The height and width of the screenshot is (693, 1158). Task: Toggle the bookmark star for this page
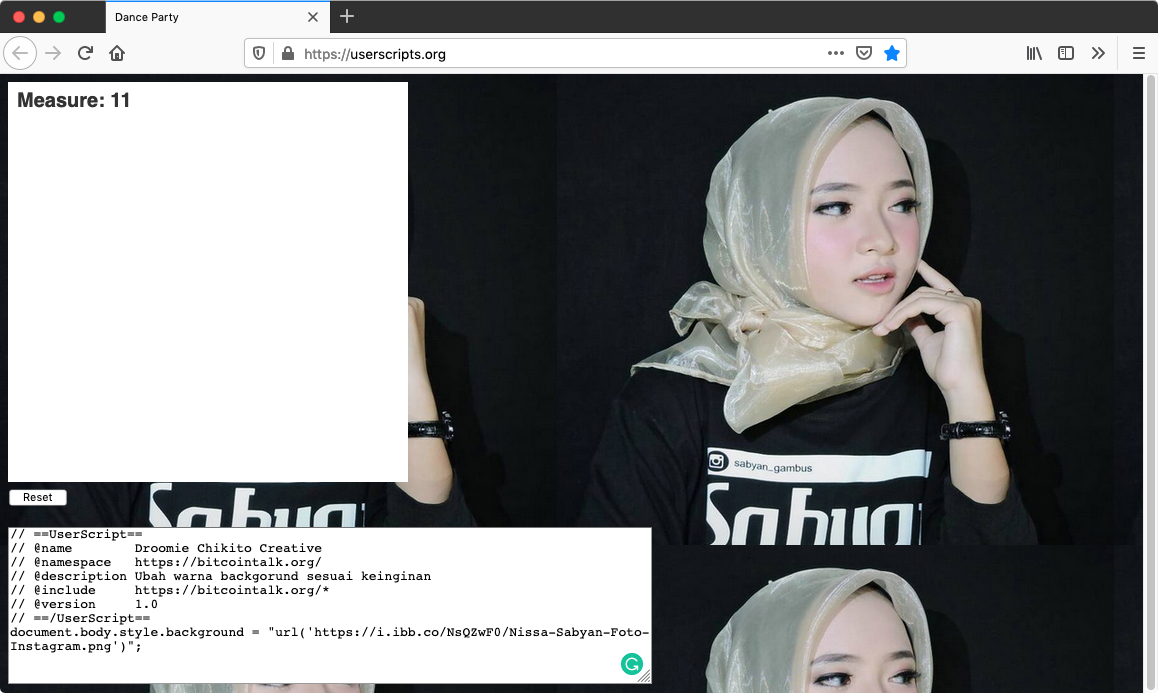(891, 53)
